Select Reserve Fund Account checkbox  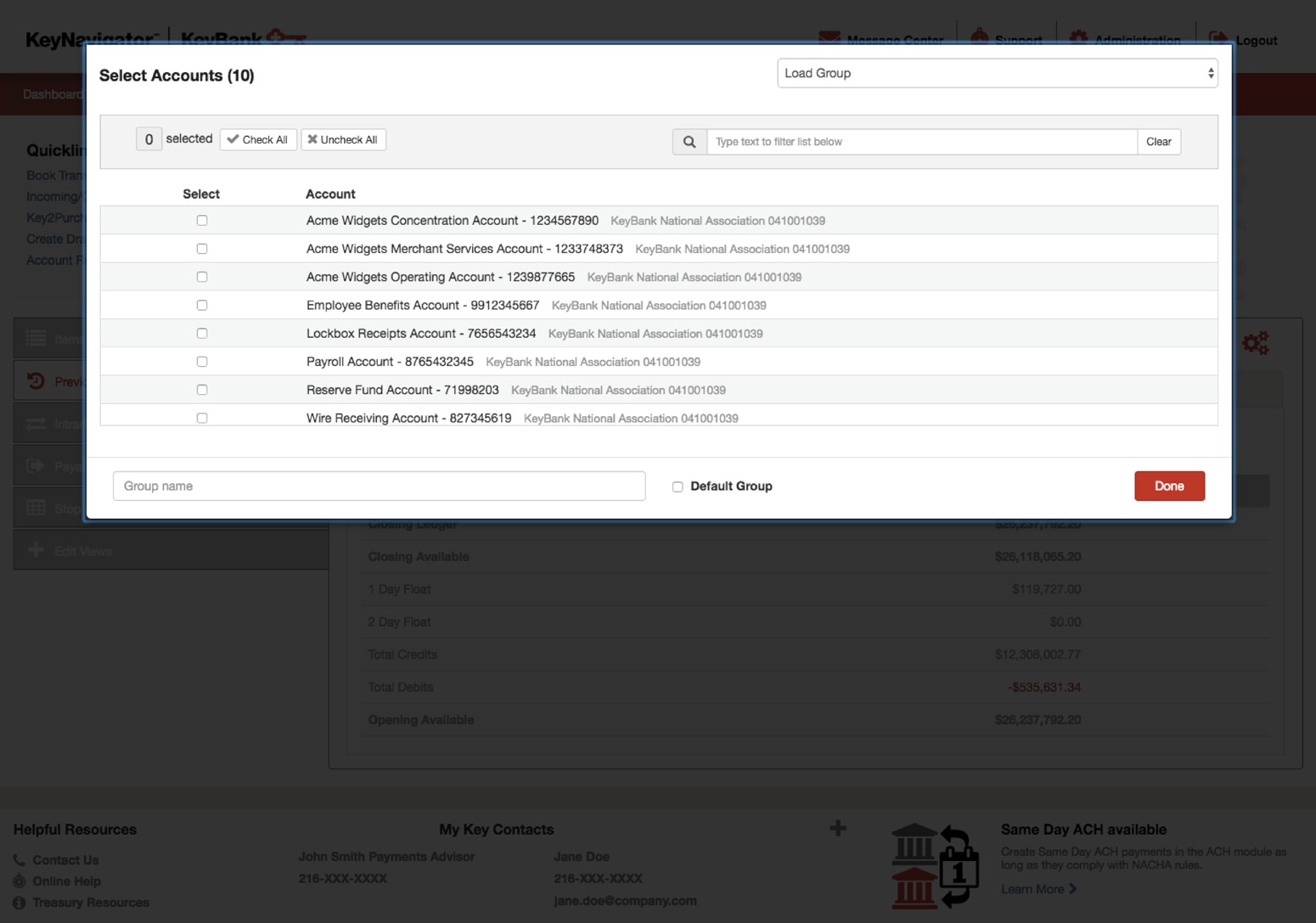[202, 390]
